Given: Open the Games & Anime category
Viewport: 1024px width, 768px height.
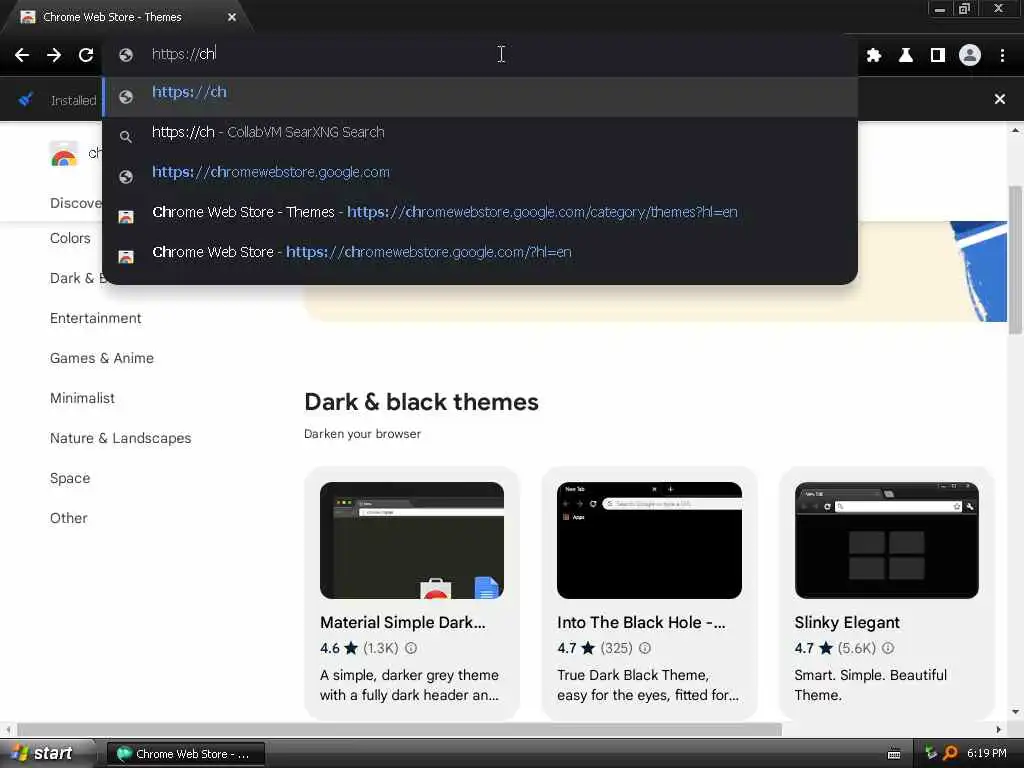Looking at the screenshot, I should (102, 358).
